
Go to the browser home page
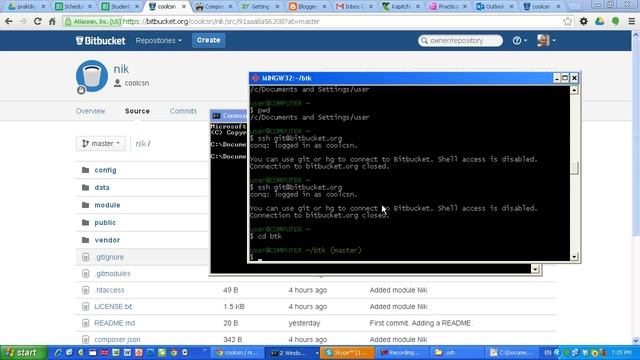(x=52, y=21)
